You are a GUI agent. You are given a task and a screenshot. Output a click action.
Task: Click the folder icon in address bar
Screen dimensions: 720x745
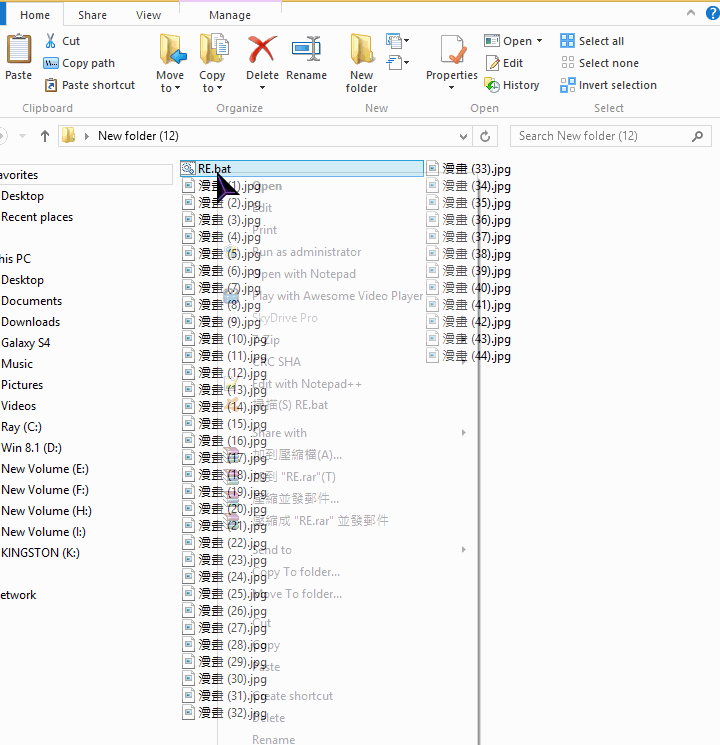click(69, 136)
